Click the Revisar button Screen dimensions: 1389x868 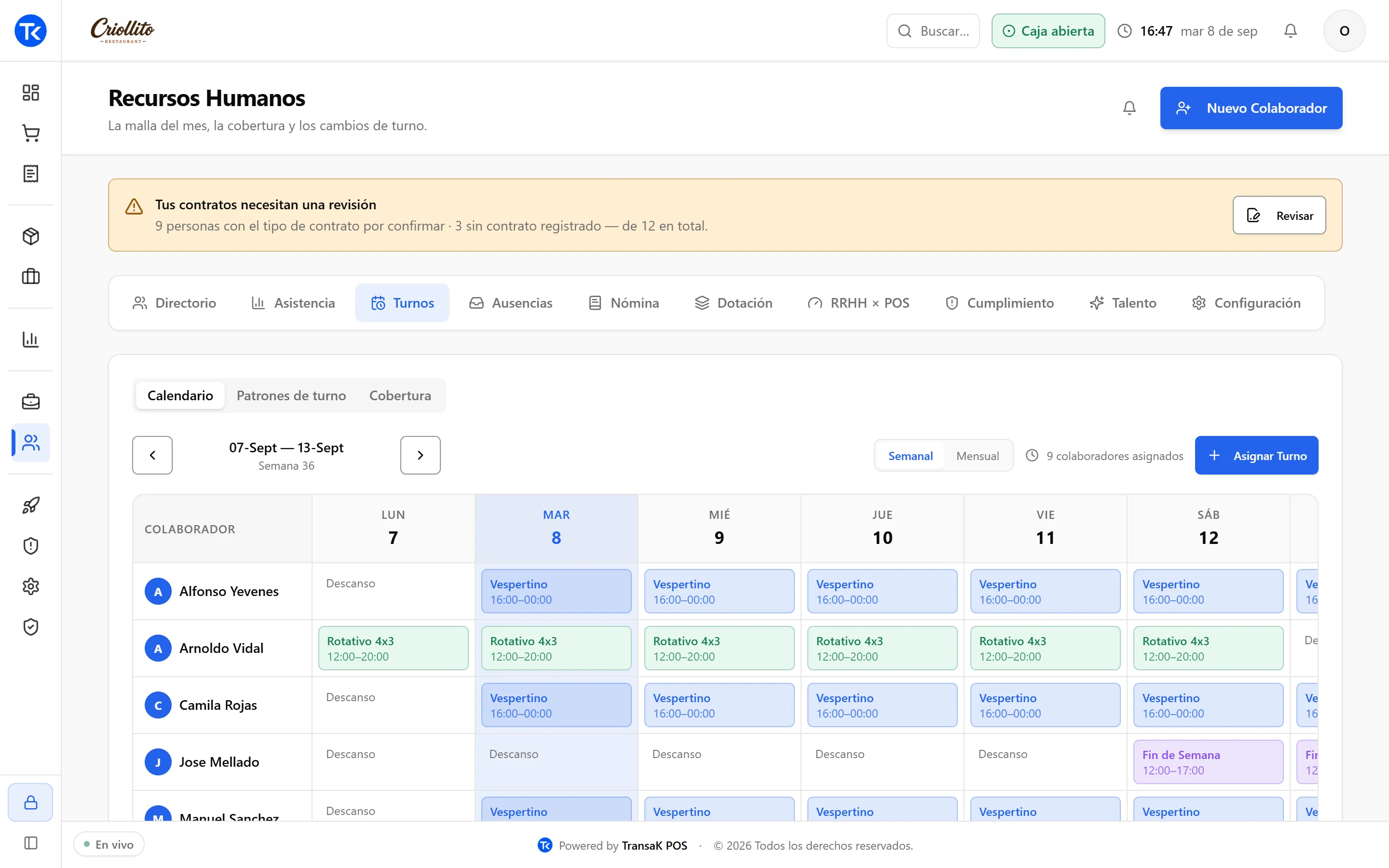click(x=1279, y=215)
